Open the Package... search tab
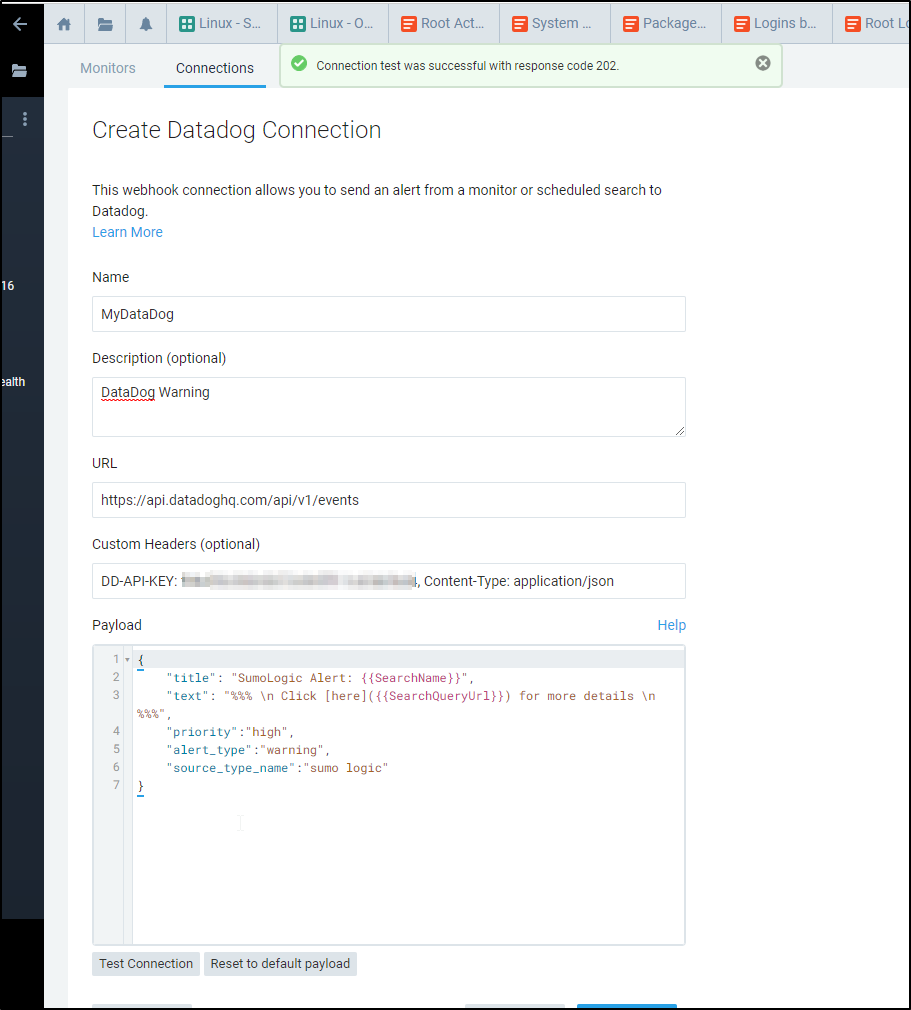The width and height of the screenshot is (911, 1010). [666, 24]
